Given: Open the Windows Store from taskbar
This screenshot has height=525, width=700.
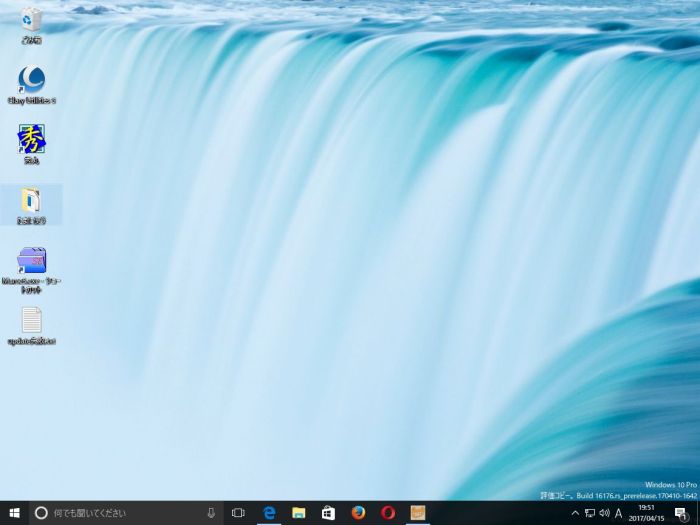Looking at the screenshot, I should (328, 512).
